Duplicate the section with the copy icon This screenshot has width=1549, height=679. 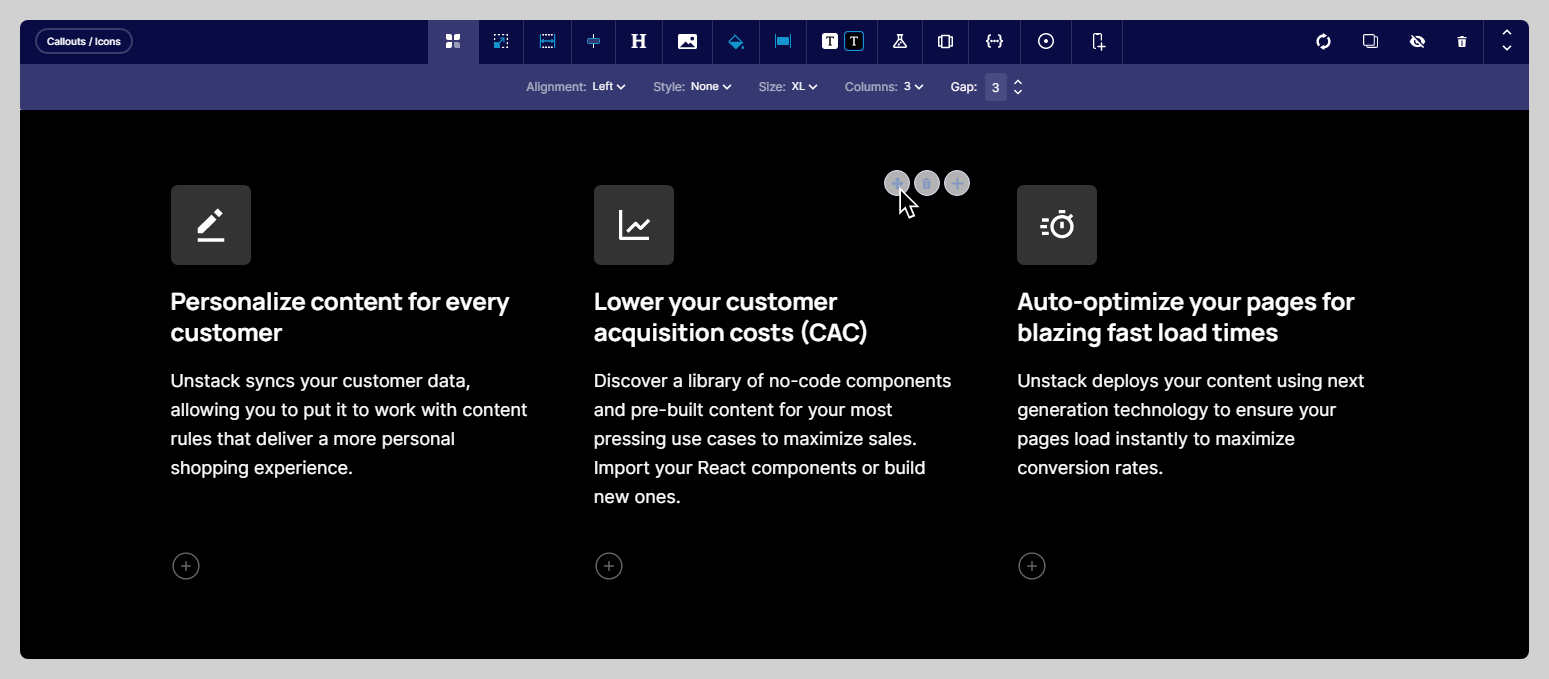point(1370,42)
